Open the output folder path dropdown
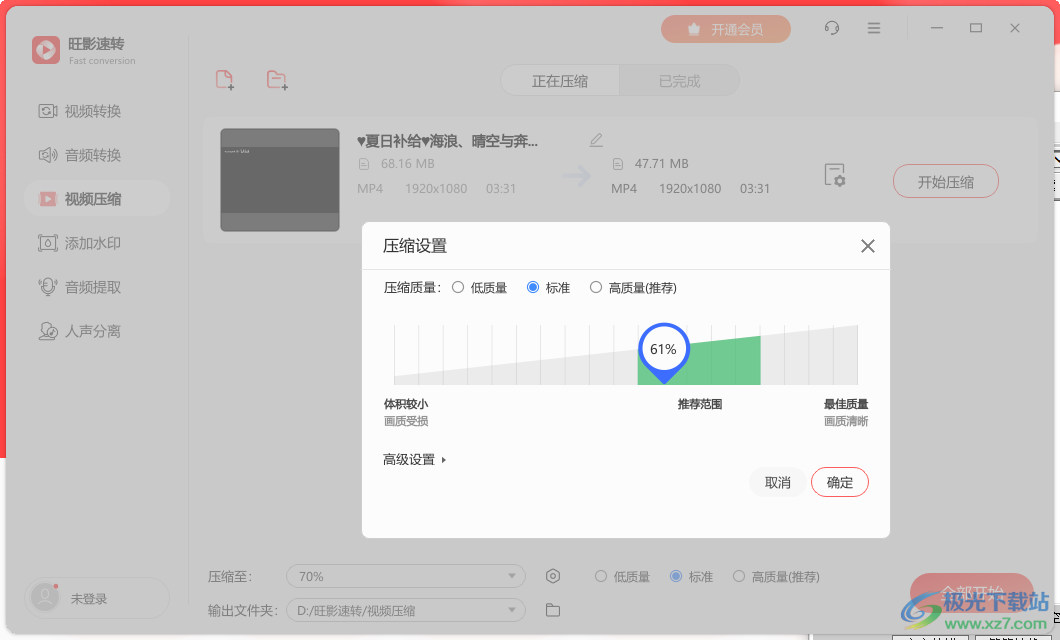The image size is (1060, 640). 405,610
